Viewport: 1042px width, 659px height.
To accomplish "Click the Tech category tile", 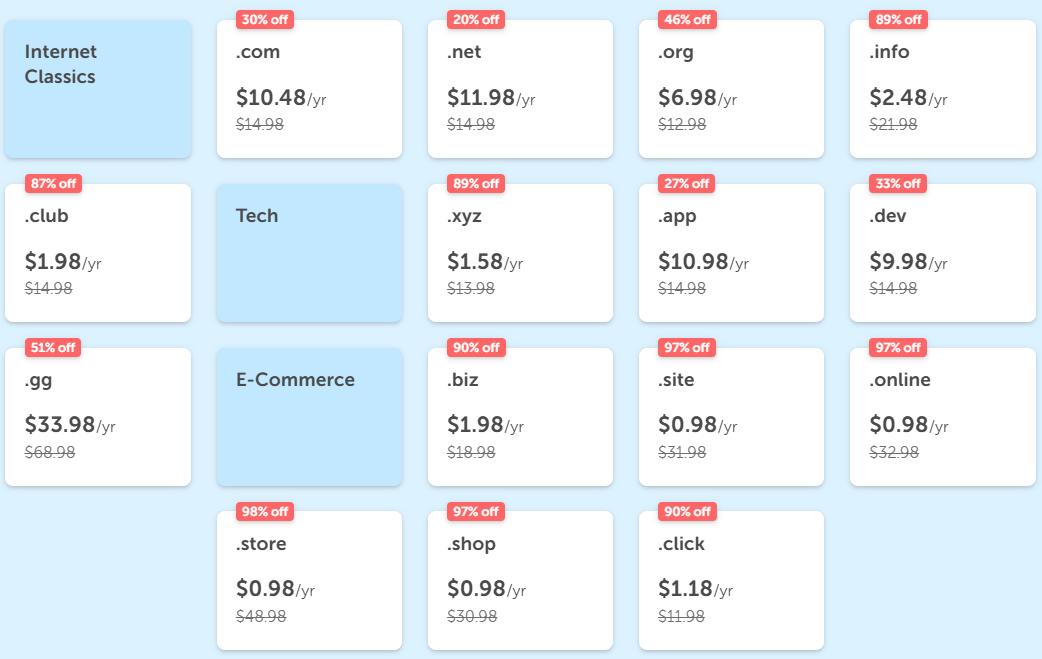I will (309, 253).
